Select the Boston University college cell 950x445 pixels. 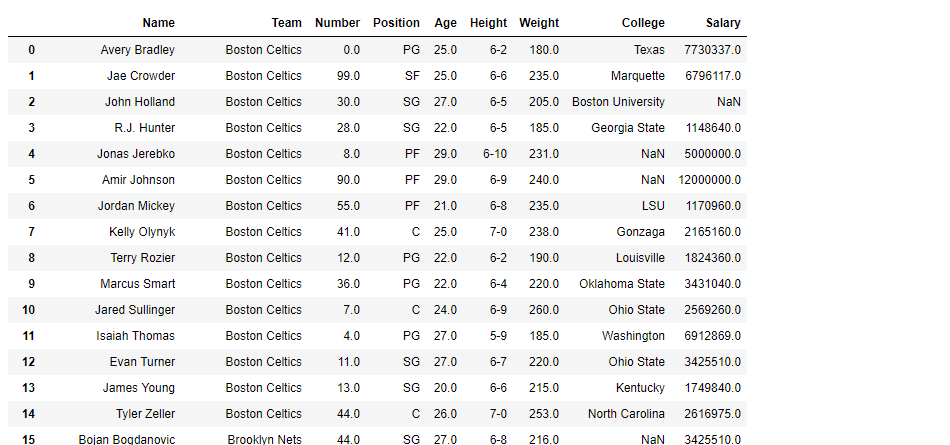pyautogui.click(x=618, y=102)
